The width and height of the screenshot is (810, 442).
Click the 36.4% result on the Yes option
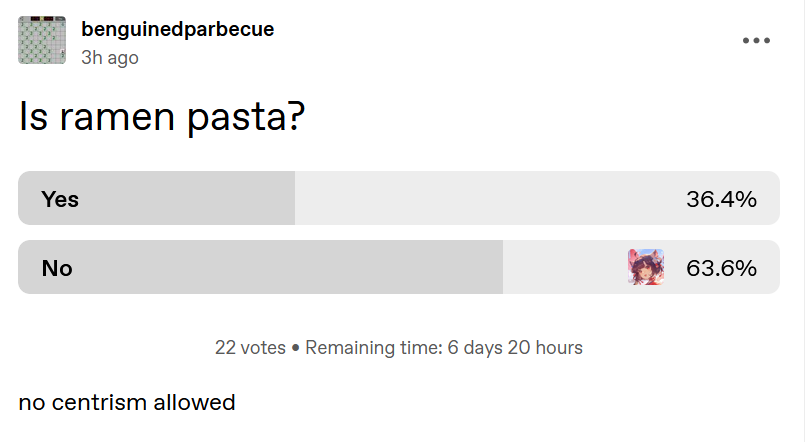721,199
